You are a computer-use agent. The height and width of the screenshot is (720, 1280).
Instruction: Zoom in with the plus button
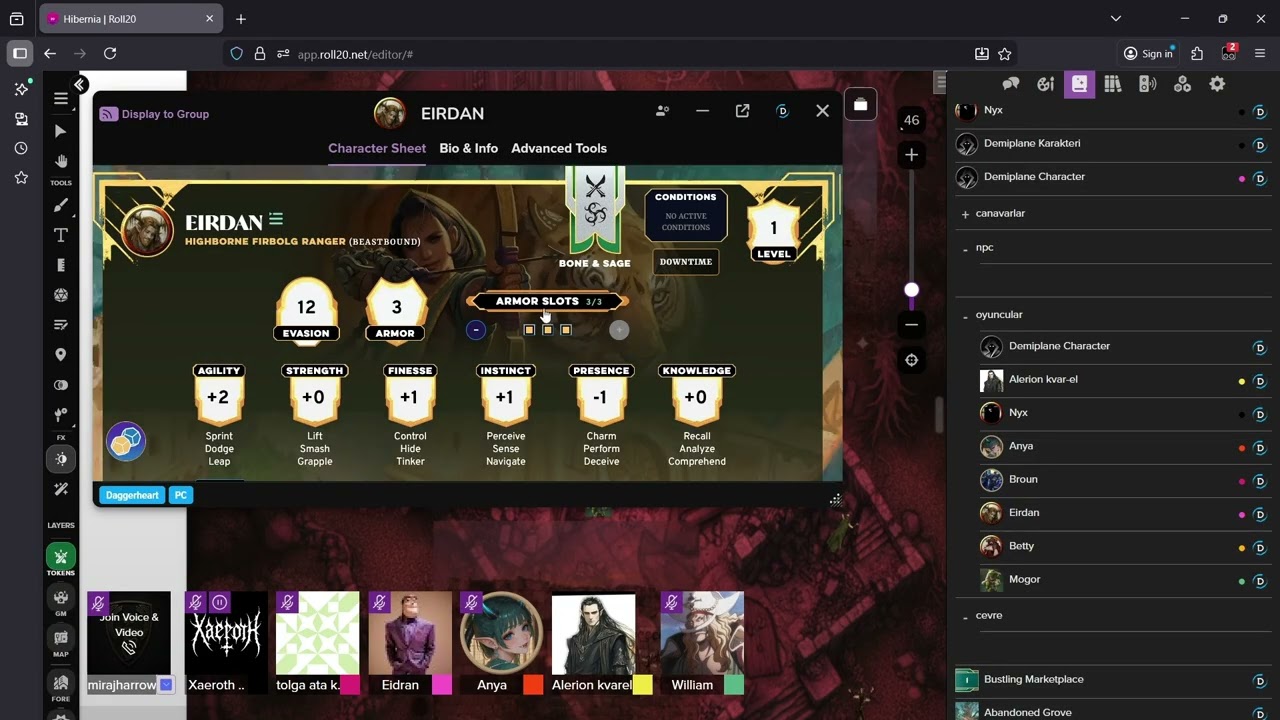click(911, 155)
